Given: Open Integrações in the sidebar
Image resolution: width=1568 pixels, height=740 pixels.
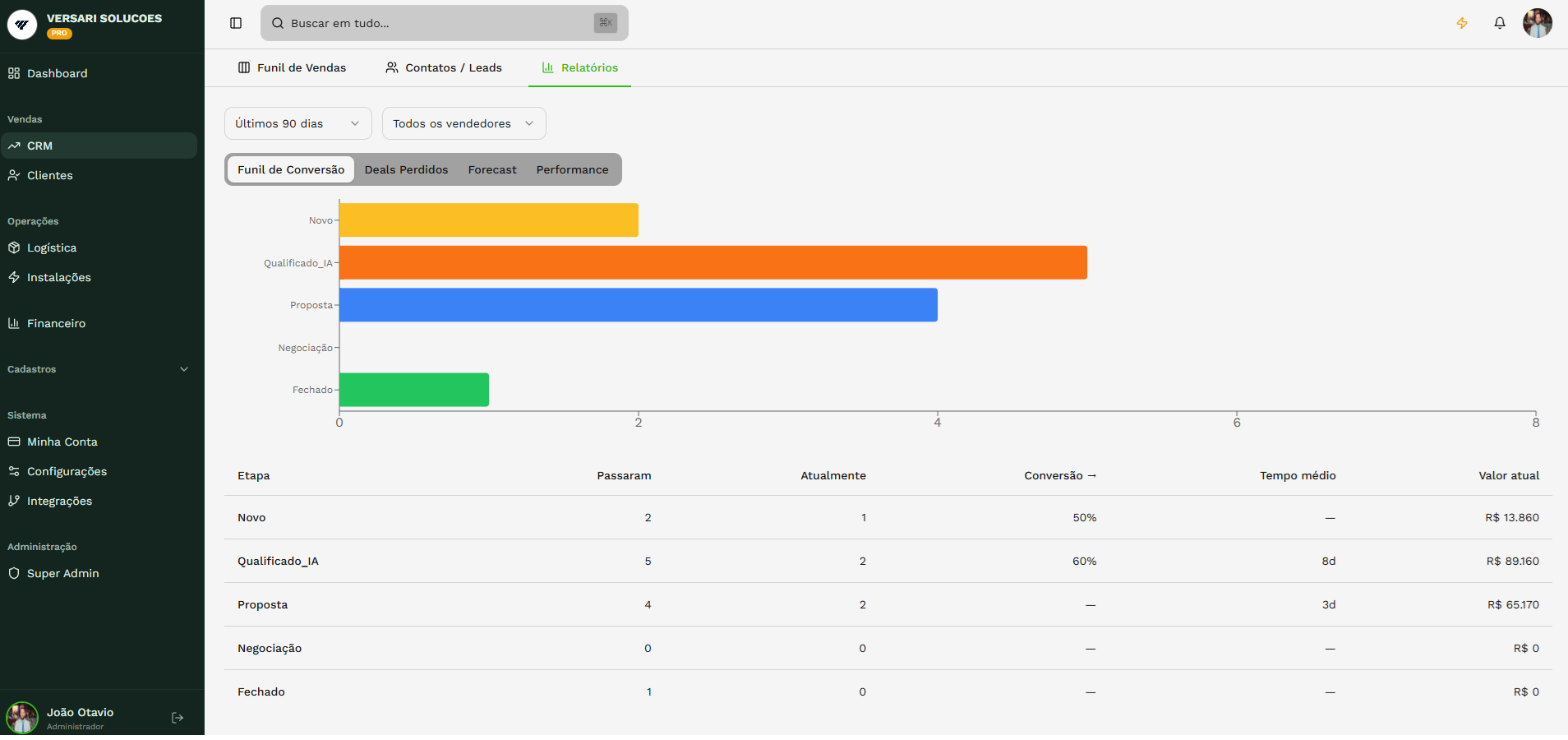Looking at the screenshot, I should click(59, 501).
